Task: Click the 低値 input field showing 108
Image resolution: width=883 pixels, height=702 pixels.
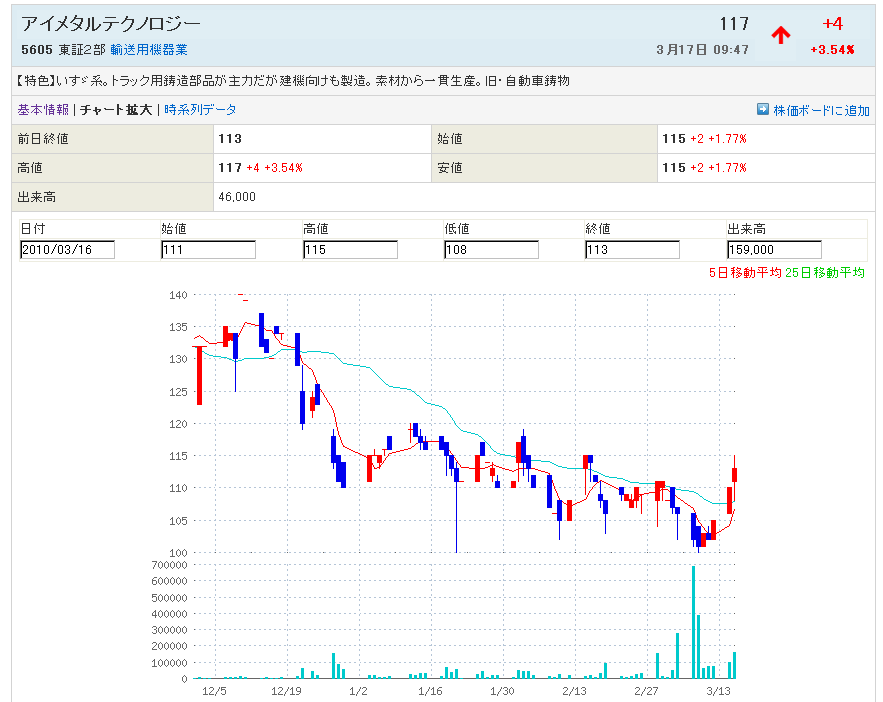Action: click(491, 249)
